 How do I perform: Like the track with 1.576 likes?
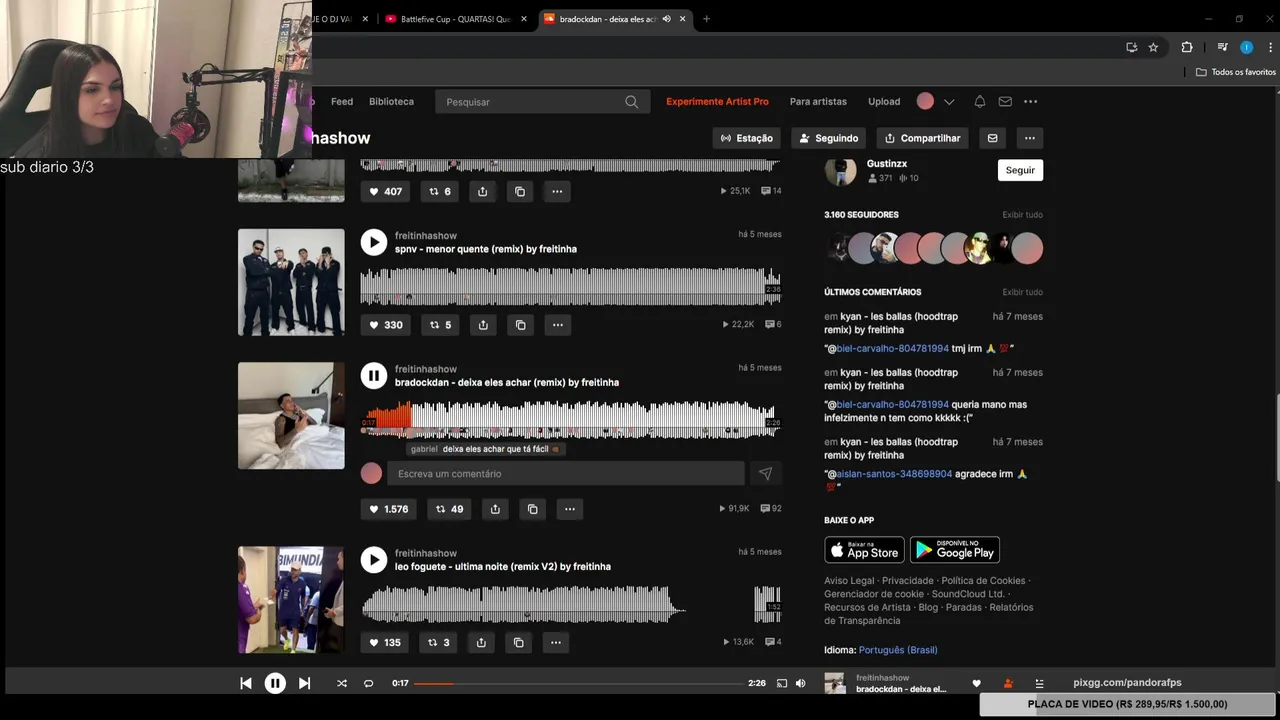click(x=389, y=509)
